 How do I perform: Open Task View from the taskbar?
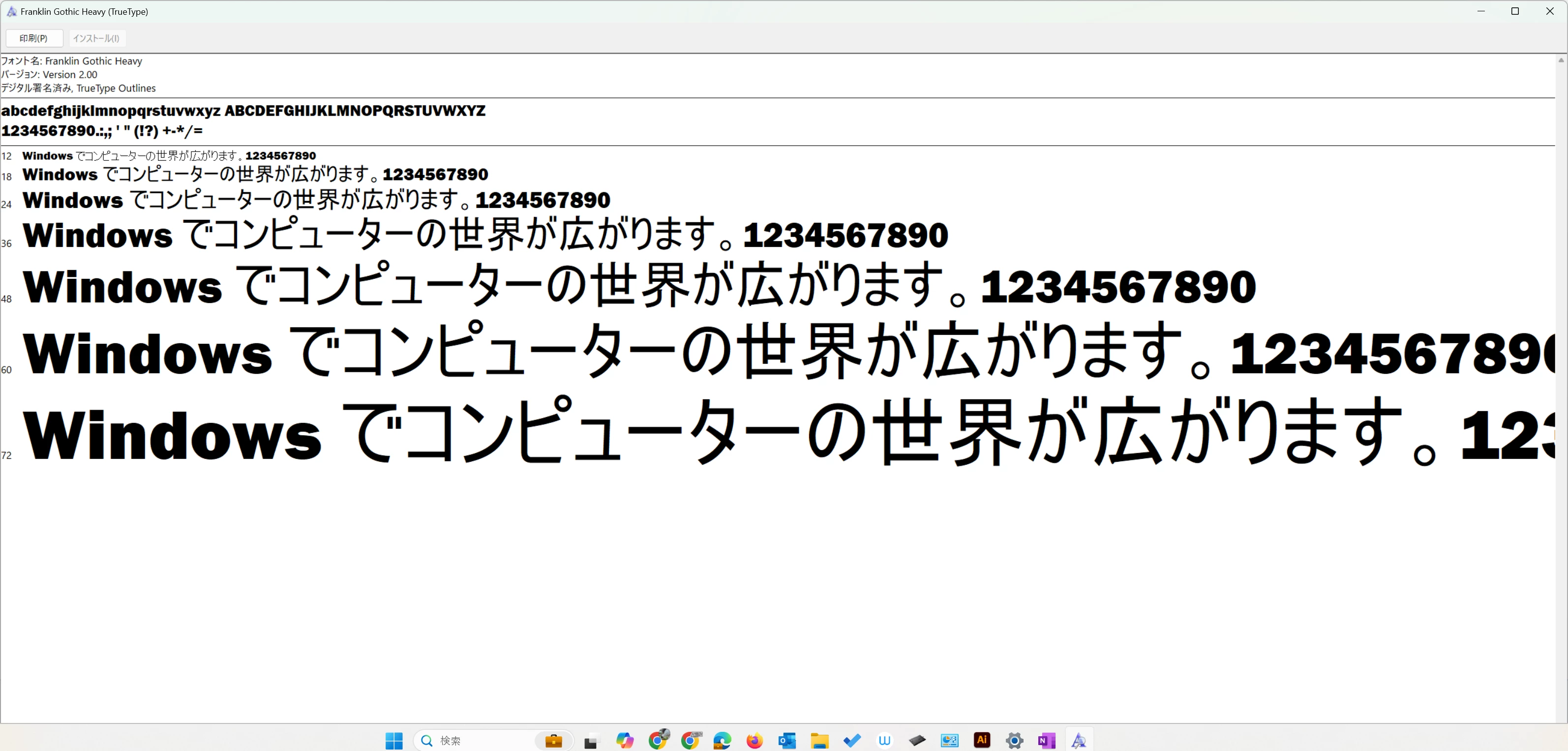591,741
